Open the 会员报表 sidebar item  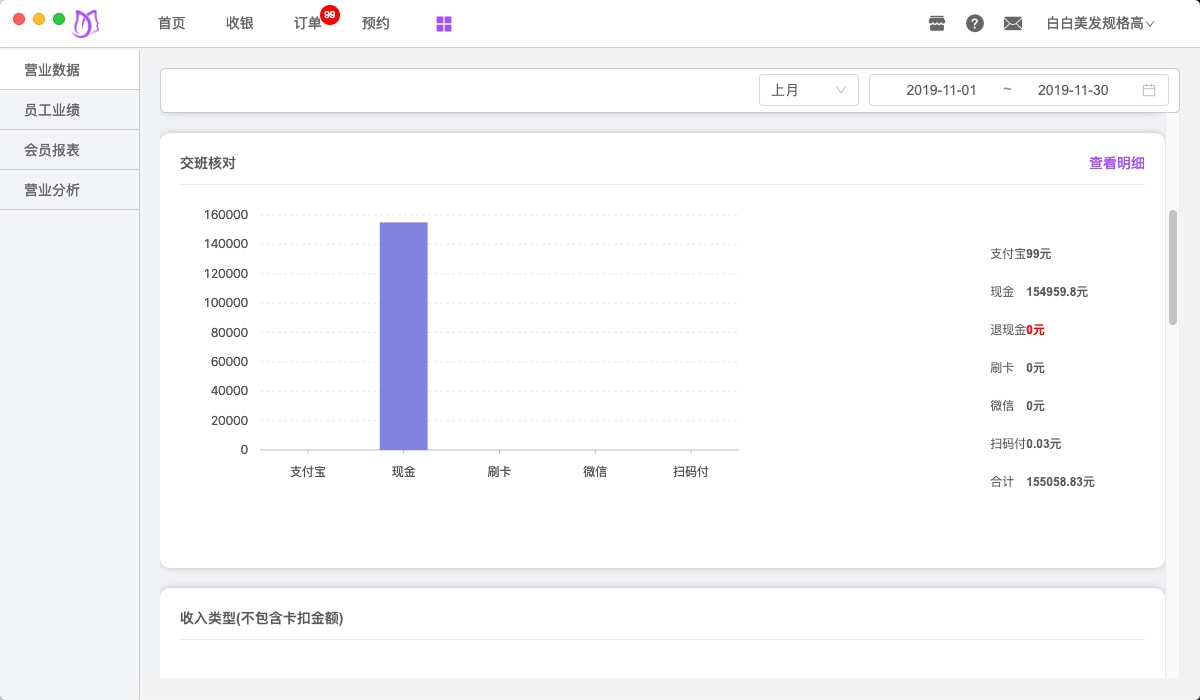(x=52, y=150)
